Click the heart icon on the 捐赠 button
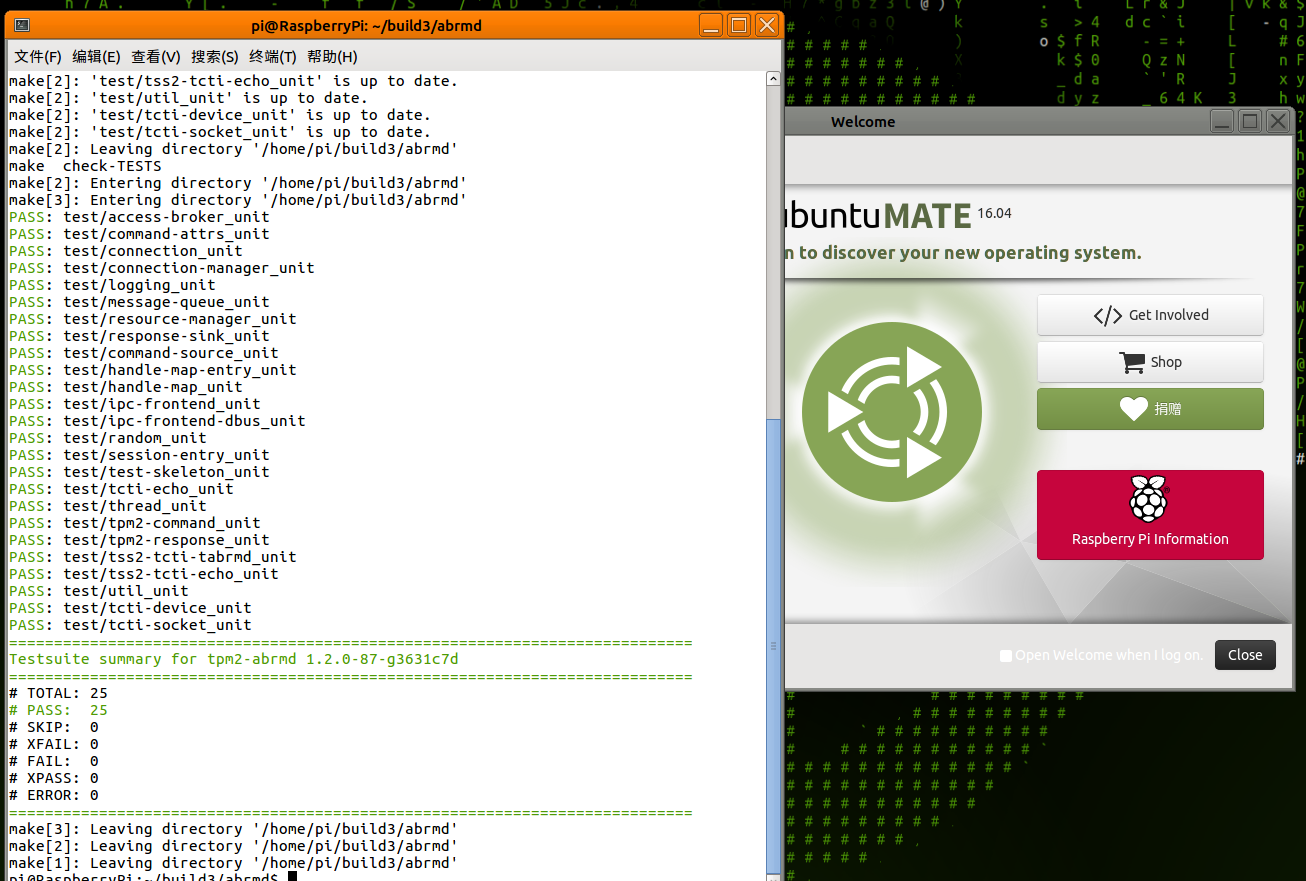 (x=1132, y=409)
